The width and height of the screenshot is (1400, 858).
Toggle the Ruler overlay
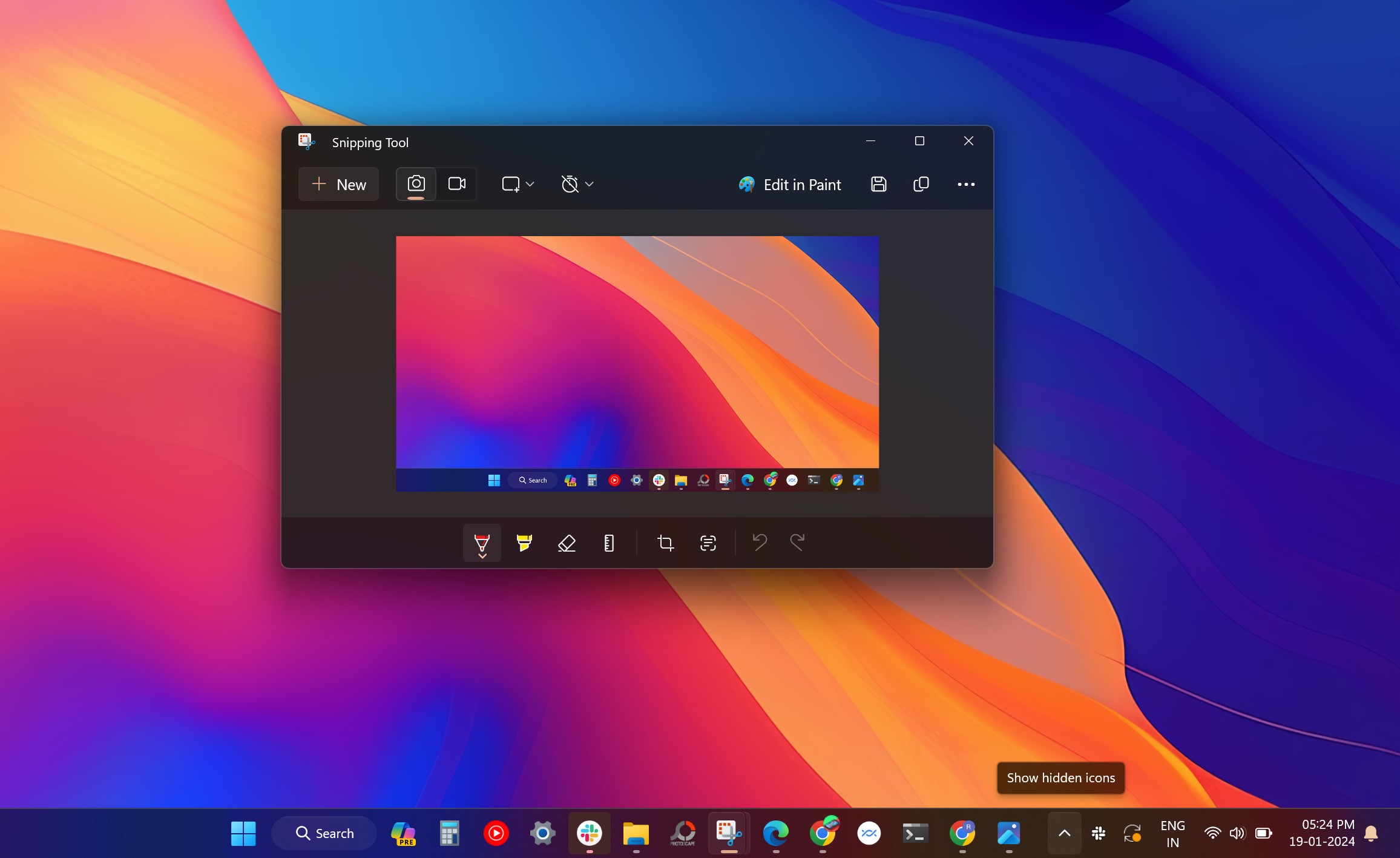(608, 543)
